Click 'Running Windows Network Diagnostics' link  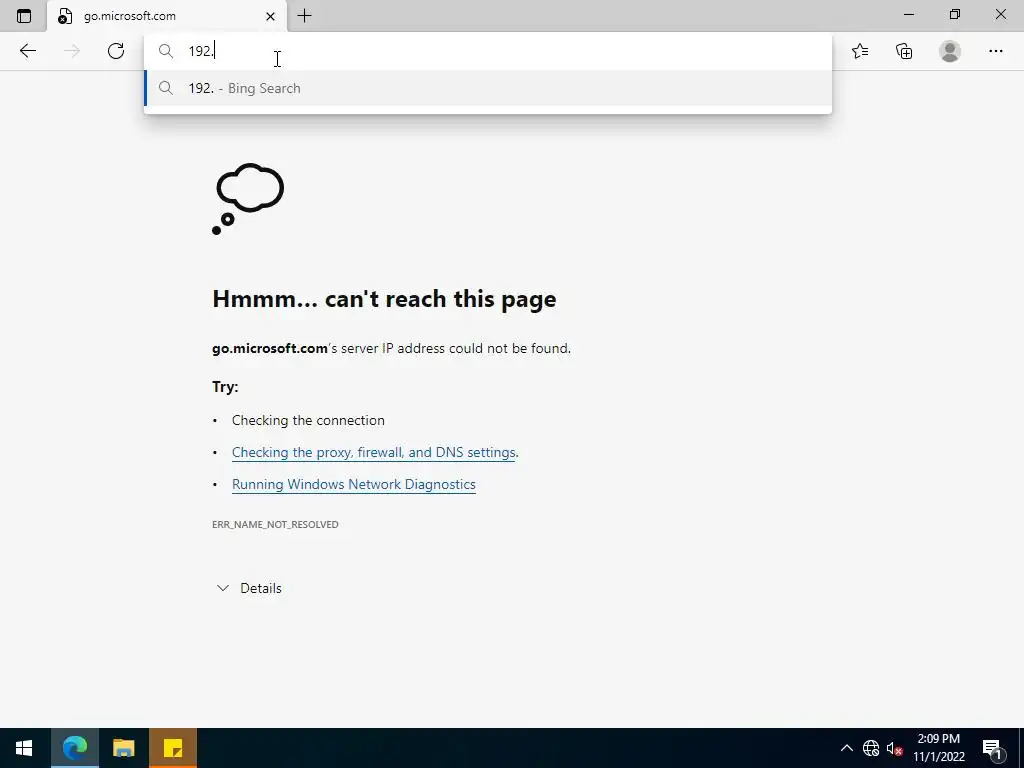[x=353, y=484]
